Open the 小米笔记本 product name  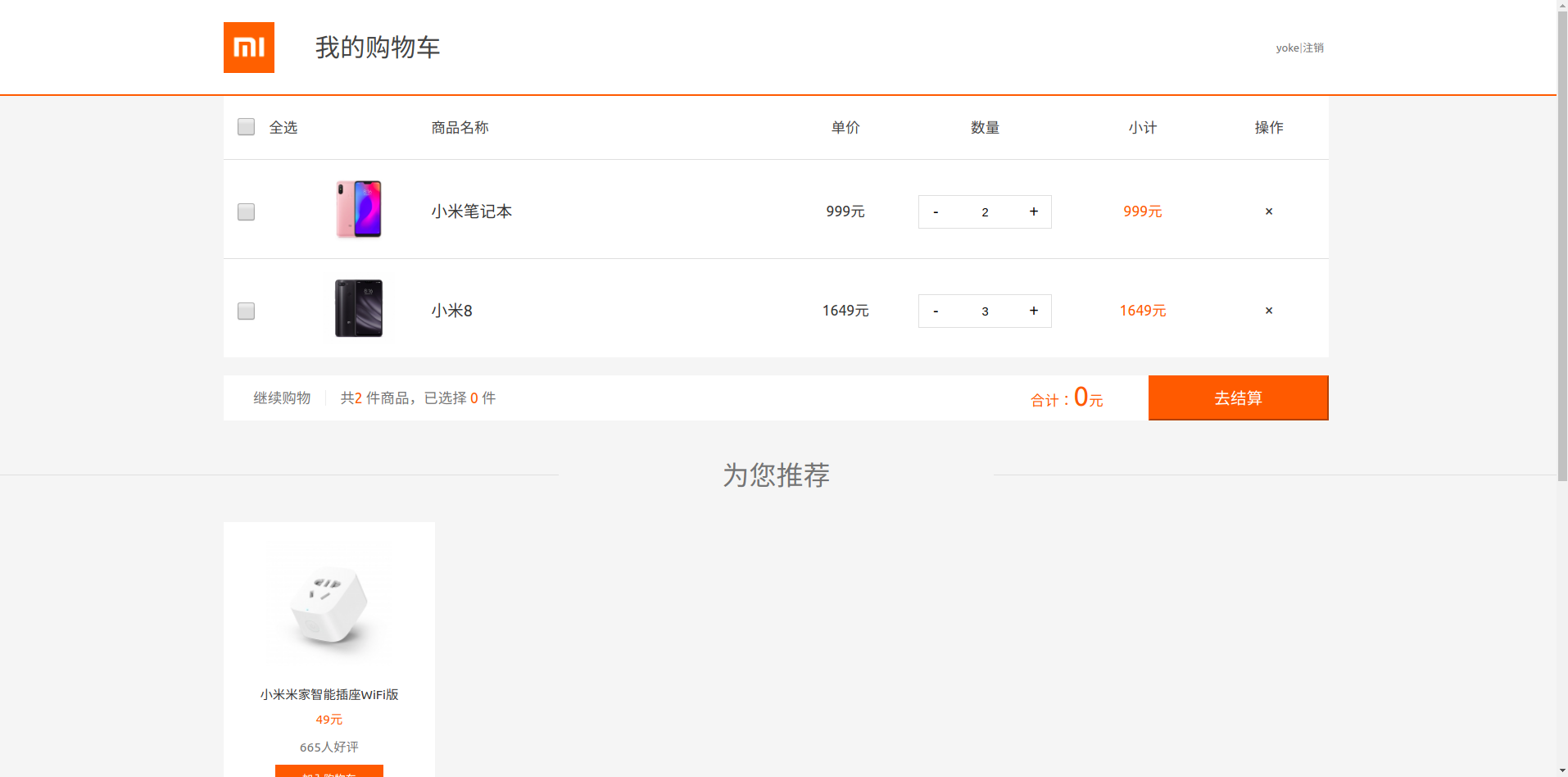coord(472,211)
